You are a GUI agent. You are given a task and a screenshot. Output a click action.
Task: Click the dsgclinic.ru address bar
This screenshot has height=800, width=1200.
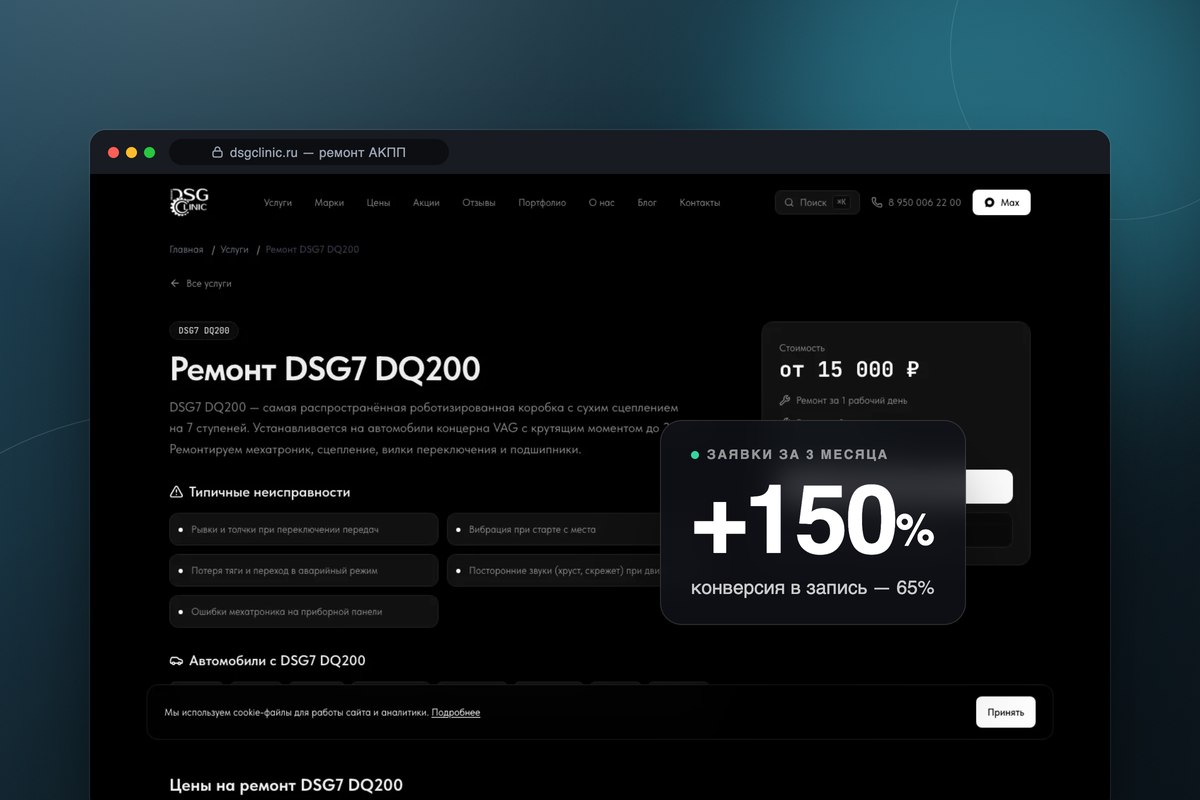pos(309,152)
